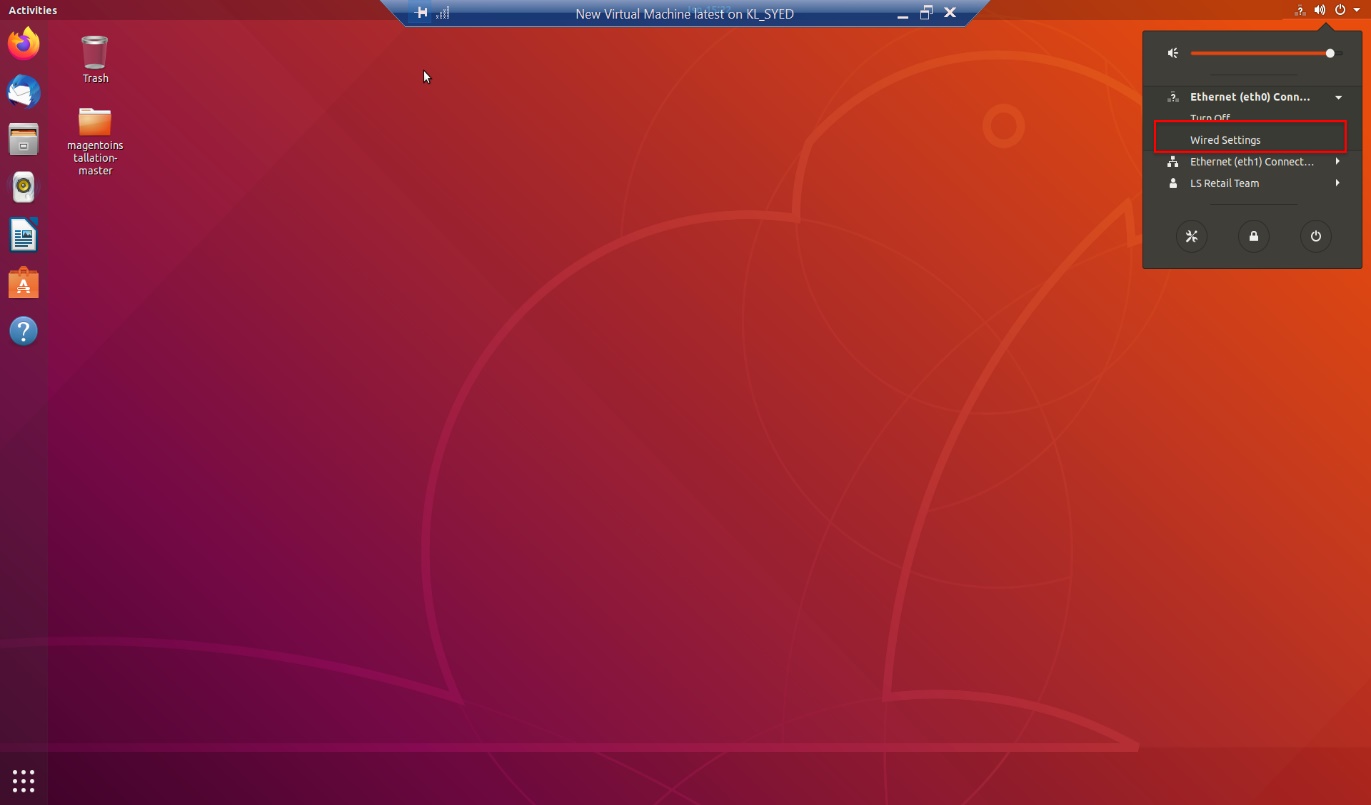Click the lock screen button
Viewport: 1371px width, 805px height.
click(1253, 236)
